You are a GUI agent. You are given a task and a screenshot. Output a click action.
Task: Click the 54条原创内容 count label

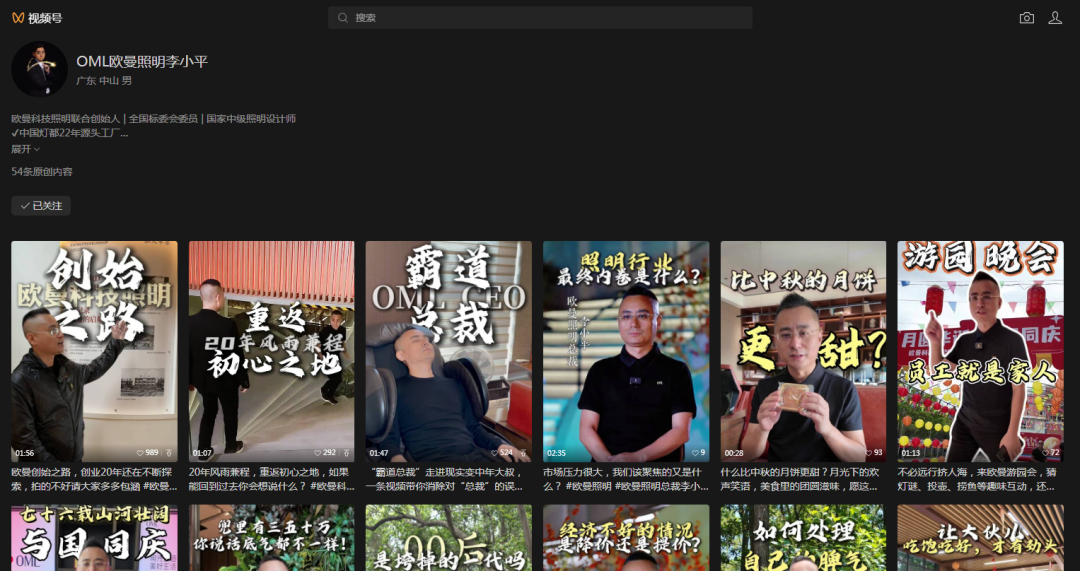click(42, 172)
